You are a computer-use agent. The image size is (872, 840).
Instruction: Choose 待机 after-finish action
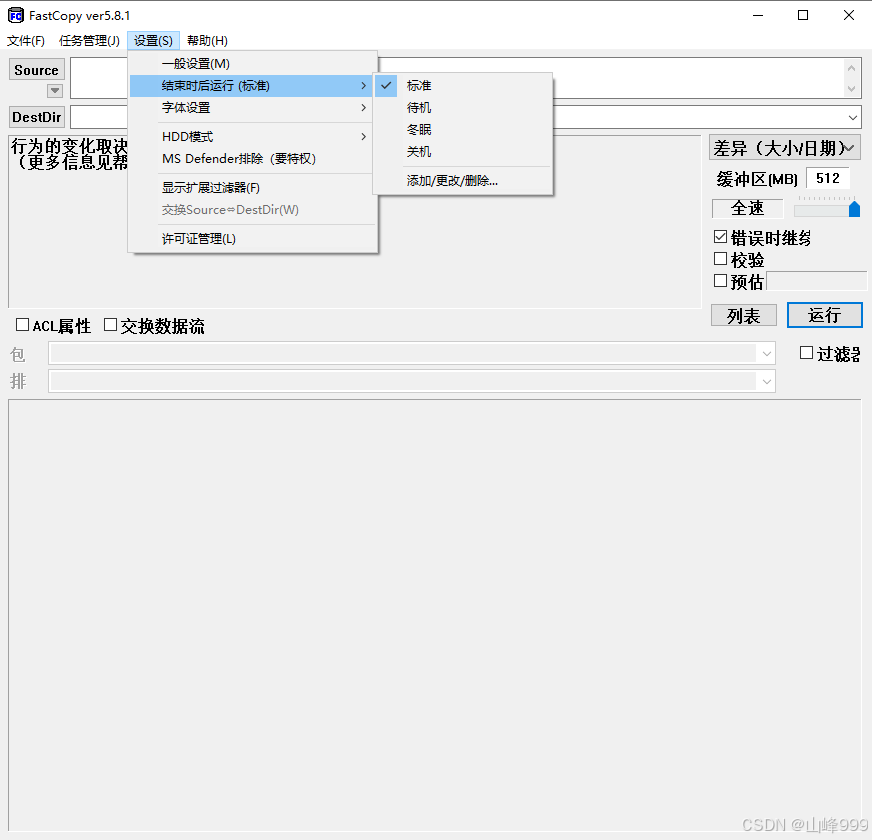coord(463,107)
